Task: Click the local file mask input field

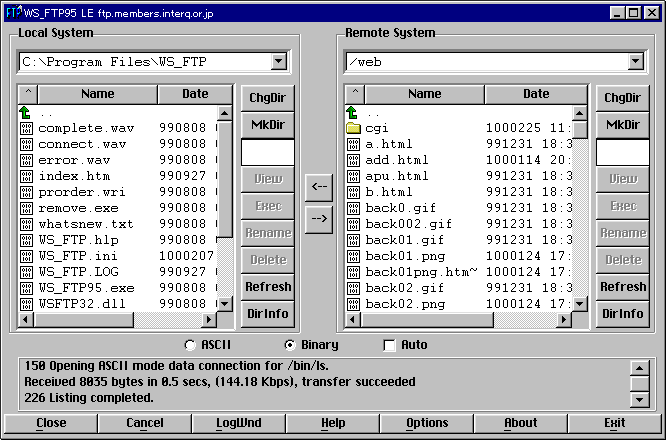Action: [x=268, y=152]
